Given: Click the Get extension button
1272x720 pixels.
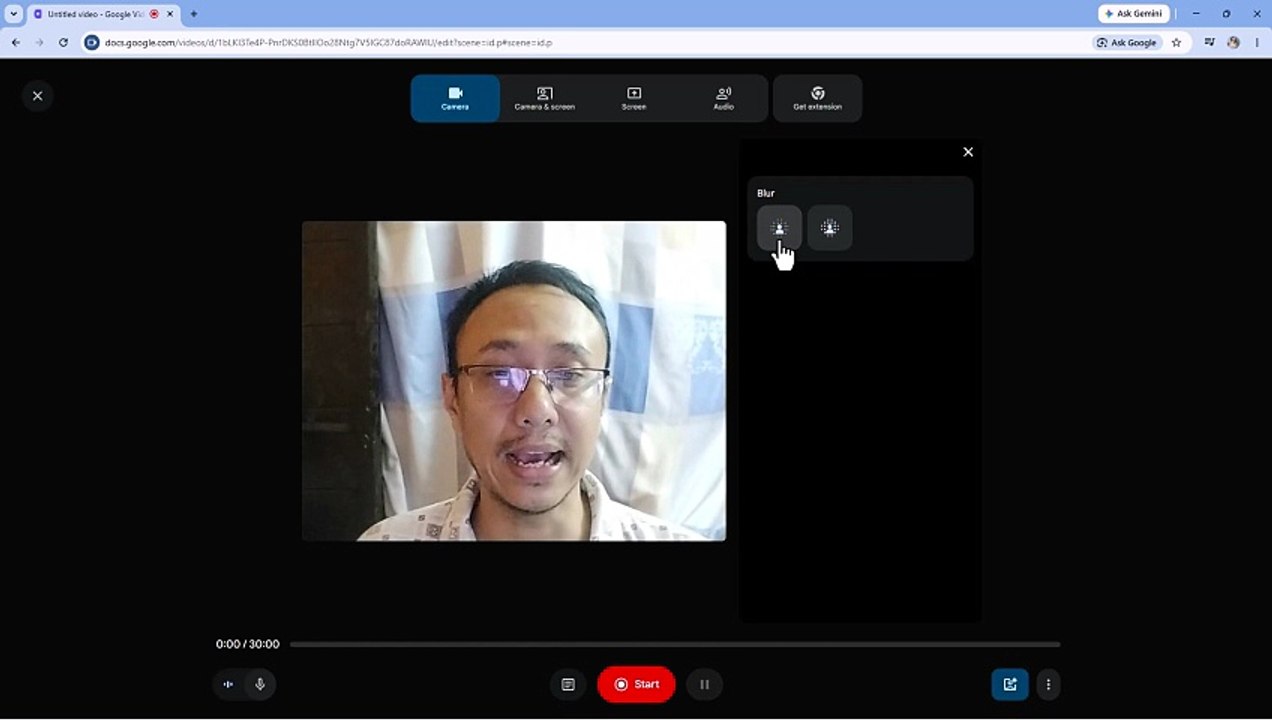Looking at the screenshot, I should click(817, 98).
